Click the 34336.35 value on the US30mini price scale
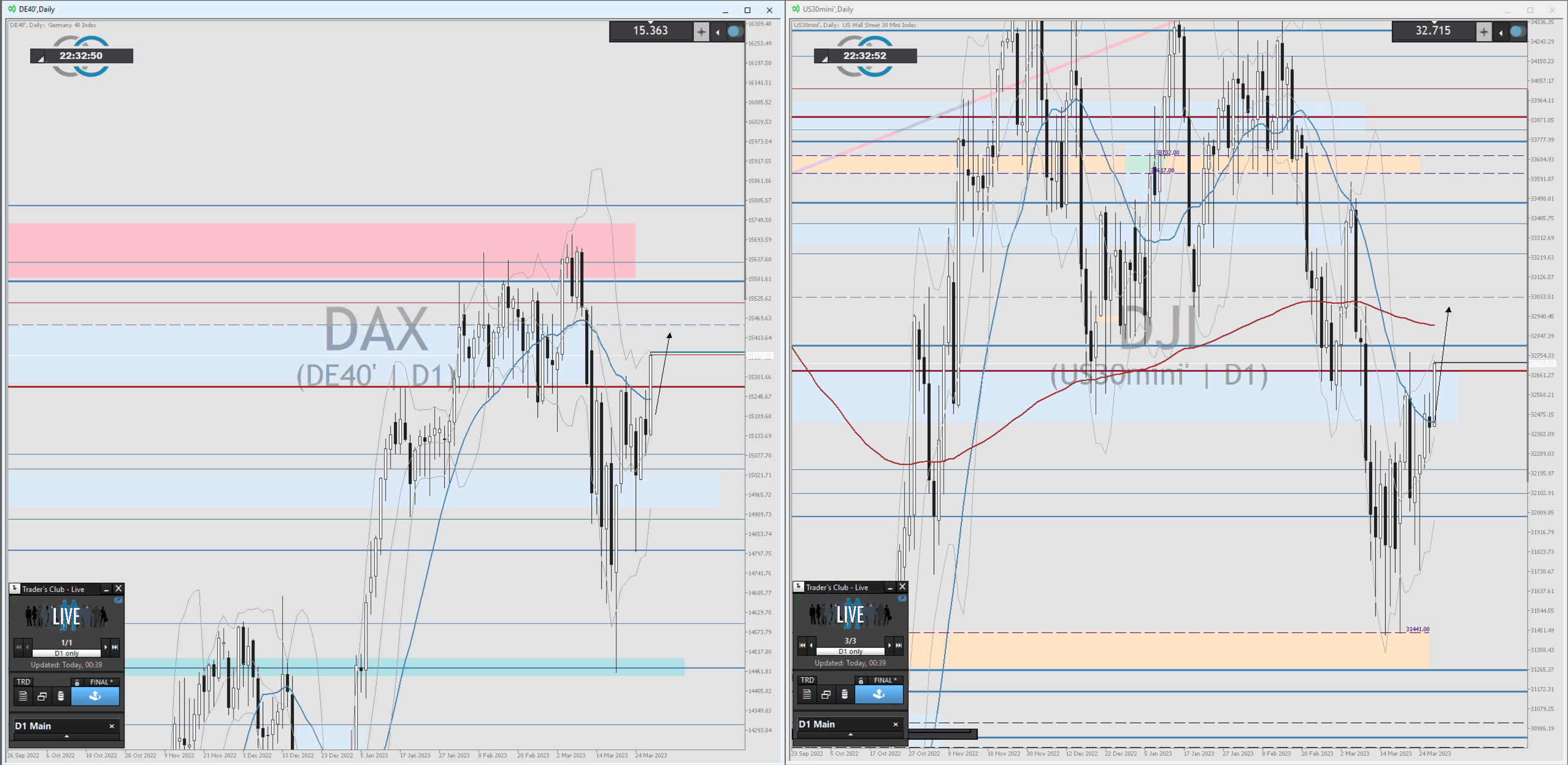Screen dimensions: 1568x765 pyautogui.click(x=1542, y=22)
